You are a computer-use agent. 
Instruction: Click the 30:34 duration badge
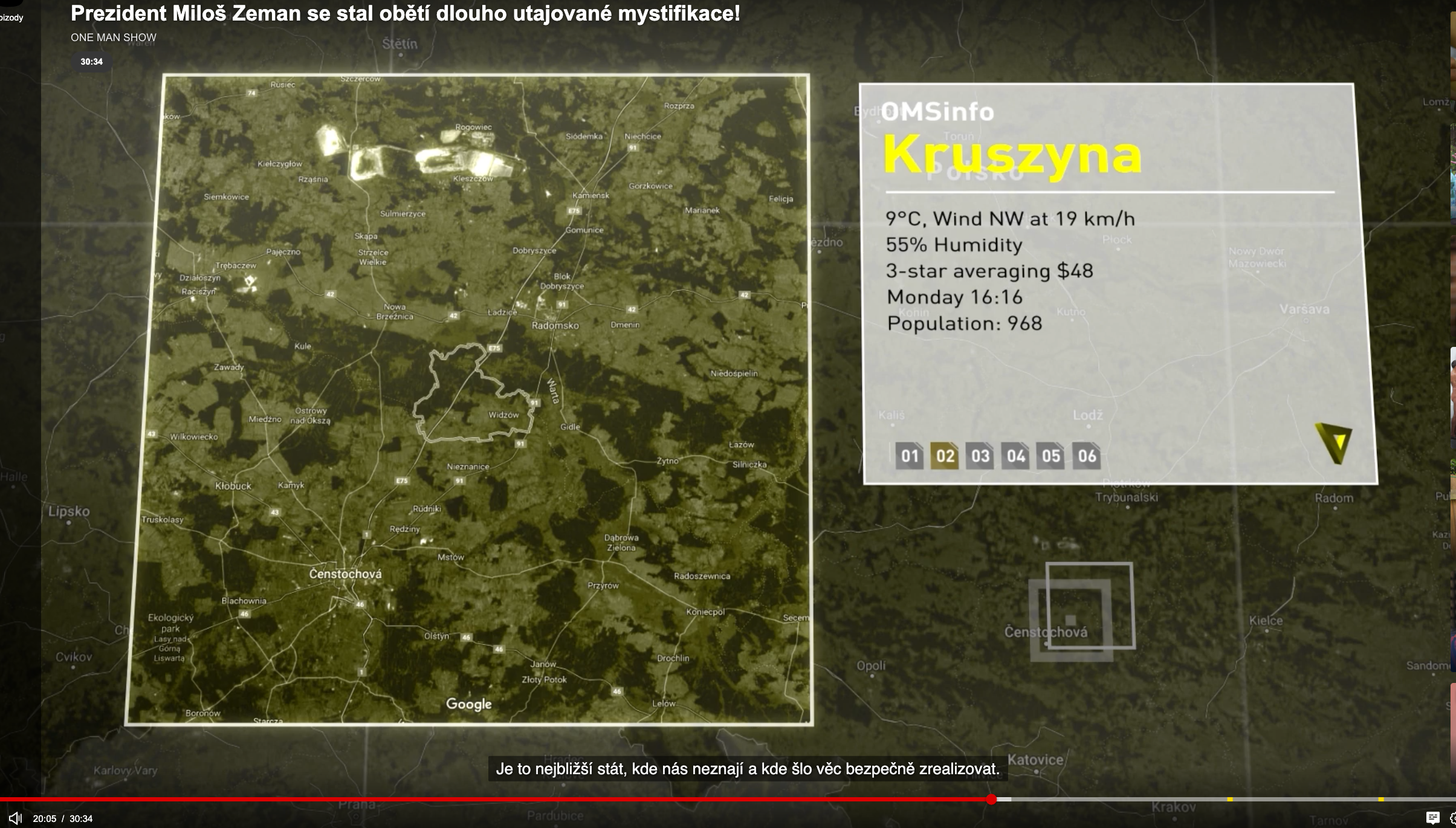pyautogui.click(x=91, y=62)
